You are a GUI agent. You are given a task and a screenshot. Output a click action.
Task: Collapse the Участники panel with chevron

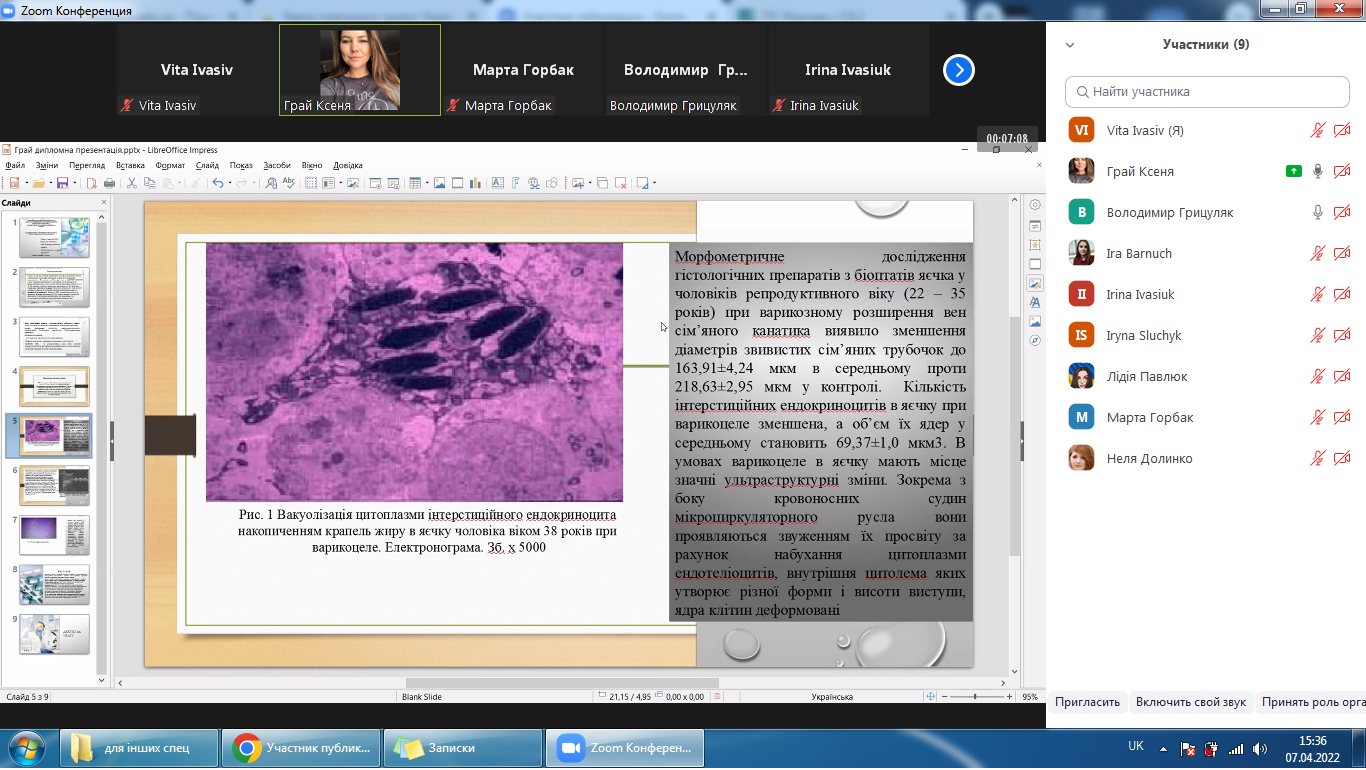point(1070,45)
